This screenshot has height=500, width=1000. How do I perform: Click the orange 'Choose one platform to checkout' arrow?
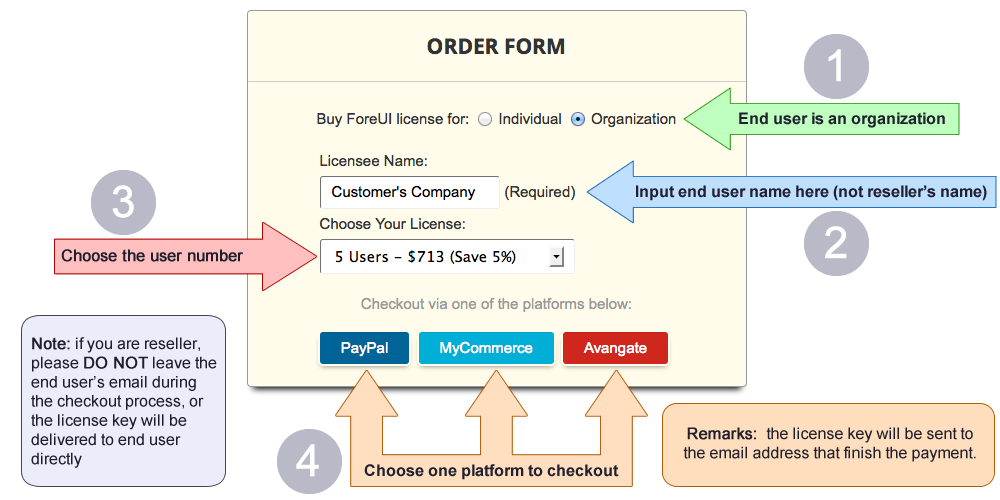click(490, 470)
